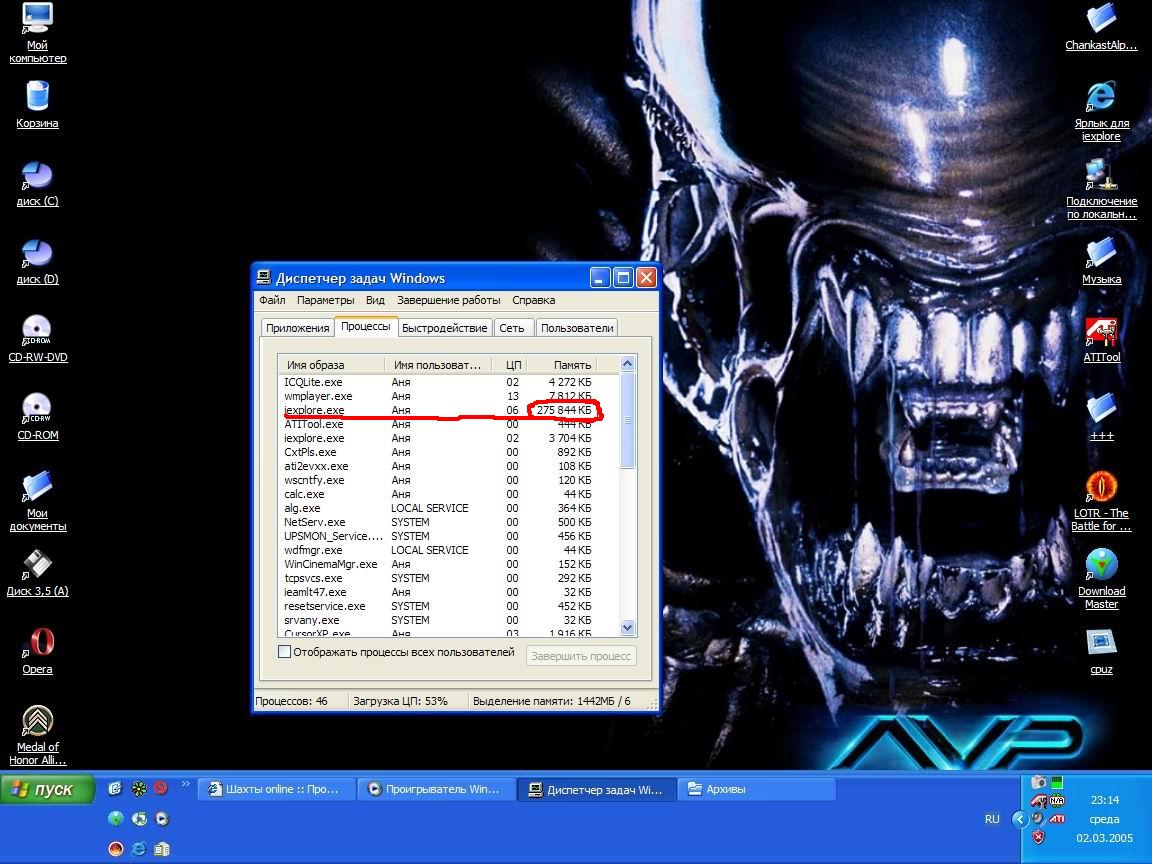Launch LOTR - The Battle for shortcut
Image resolution: width=1152 pixels, height=864 pixels.
click(1101, 501)
